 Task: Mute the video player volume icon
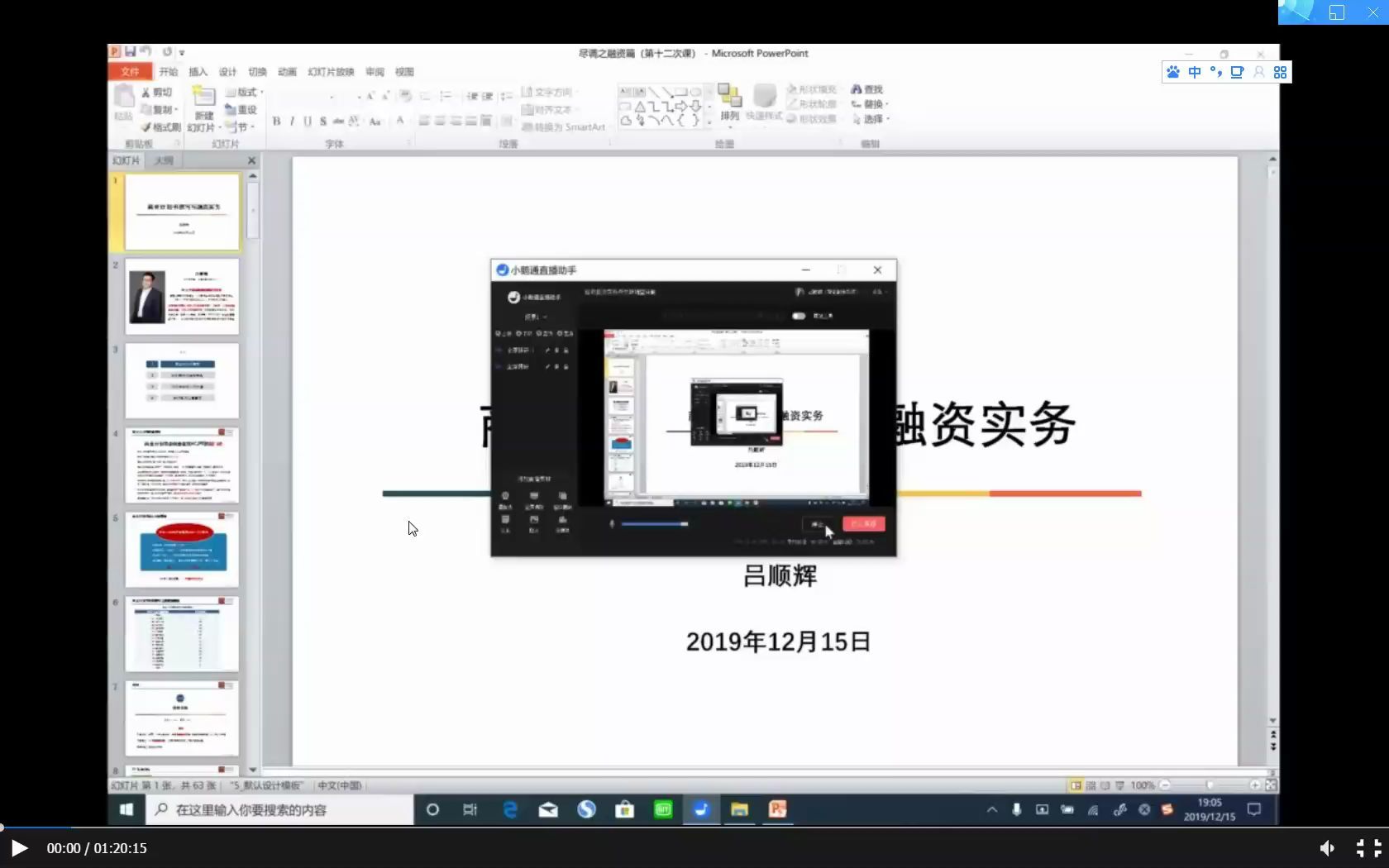click(1327, 848)
